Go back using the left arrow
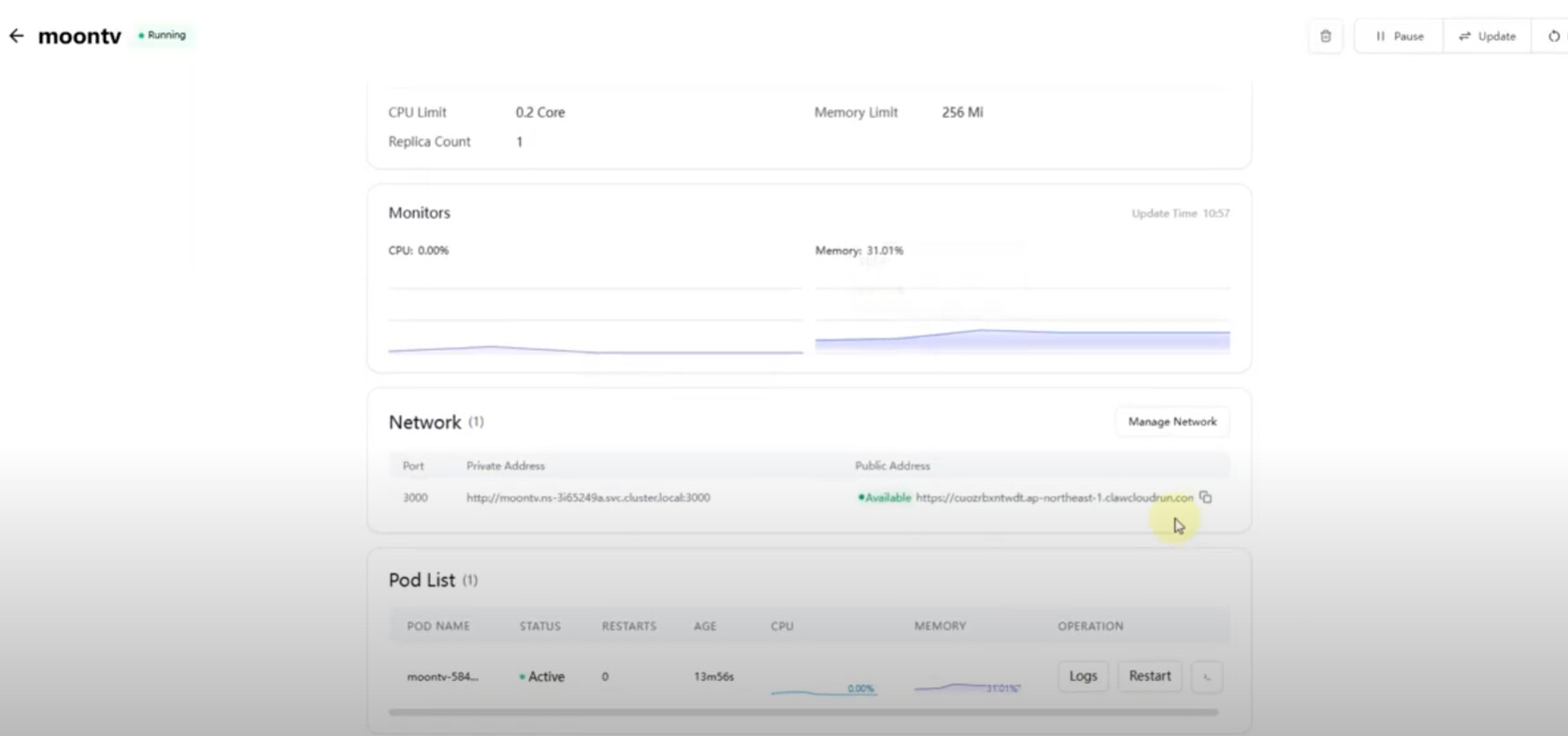 [16, 36]
